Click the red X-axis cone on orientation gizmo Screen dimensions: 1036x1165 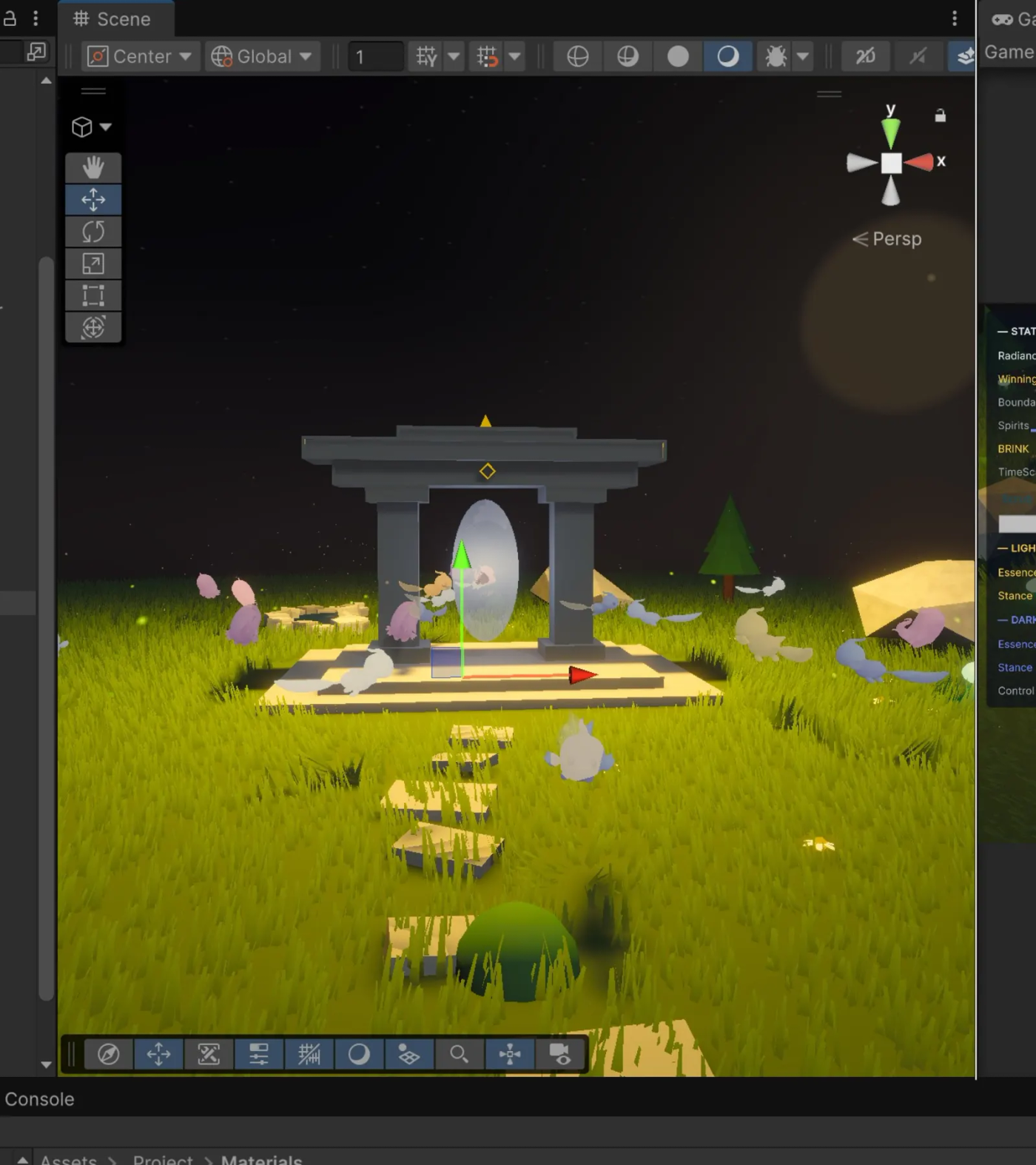(x=919, y=162)
